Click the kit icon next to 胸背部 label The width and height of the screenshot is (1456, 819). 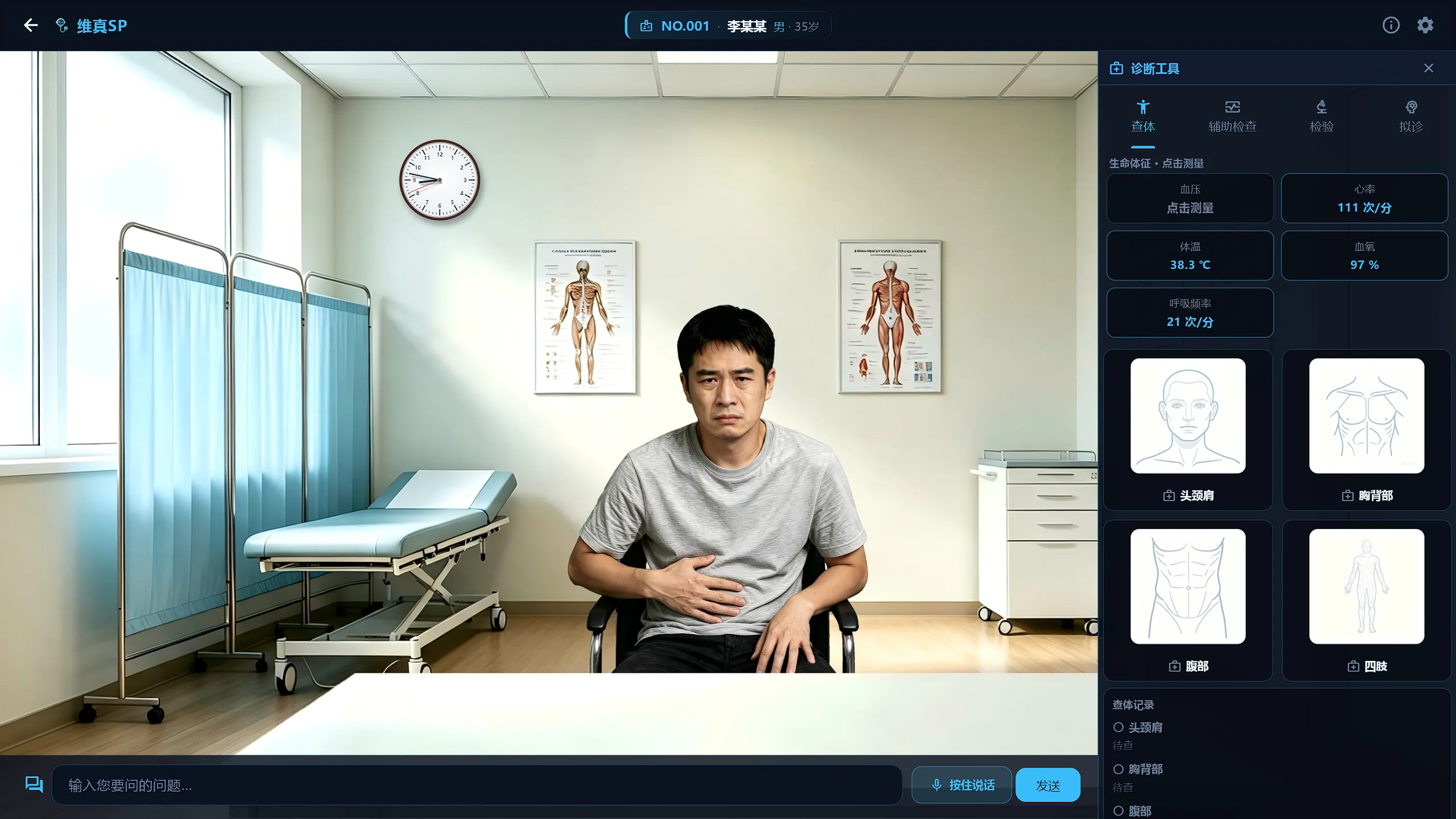1347,495
